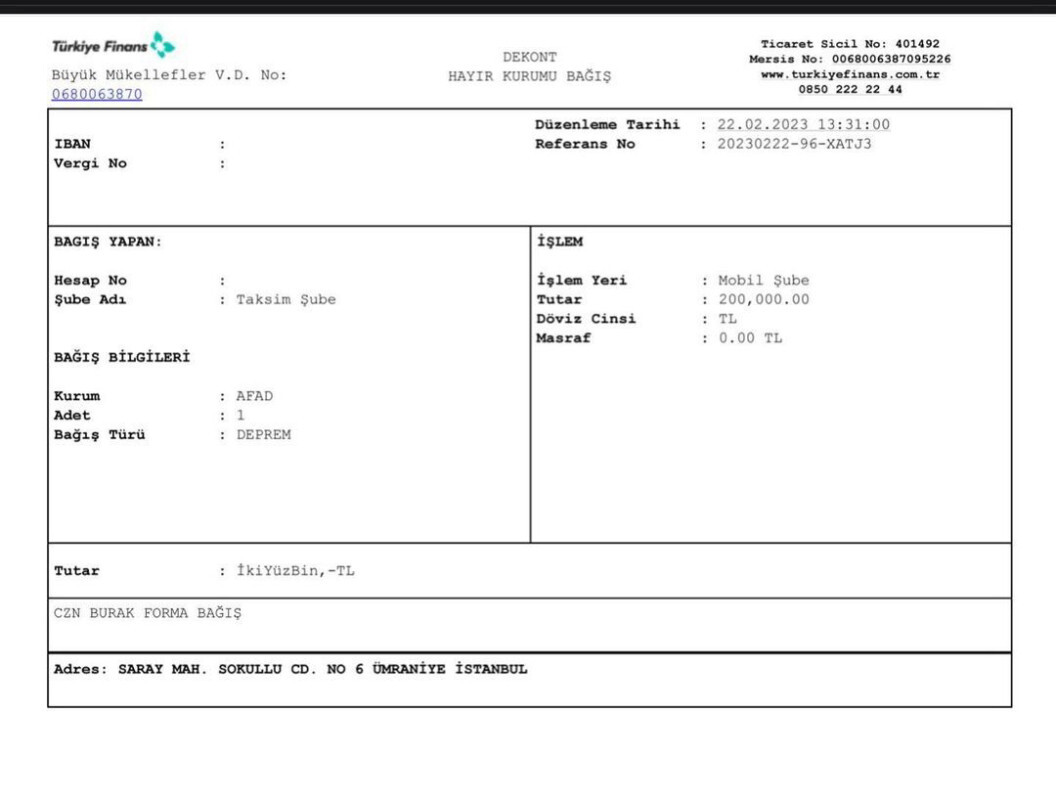Click the 'Referans No' label

point(585,144)
